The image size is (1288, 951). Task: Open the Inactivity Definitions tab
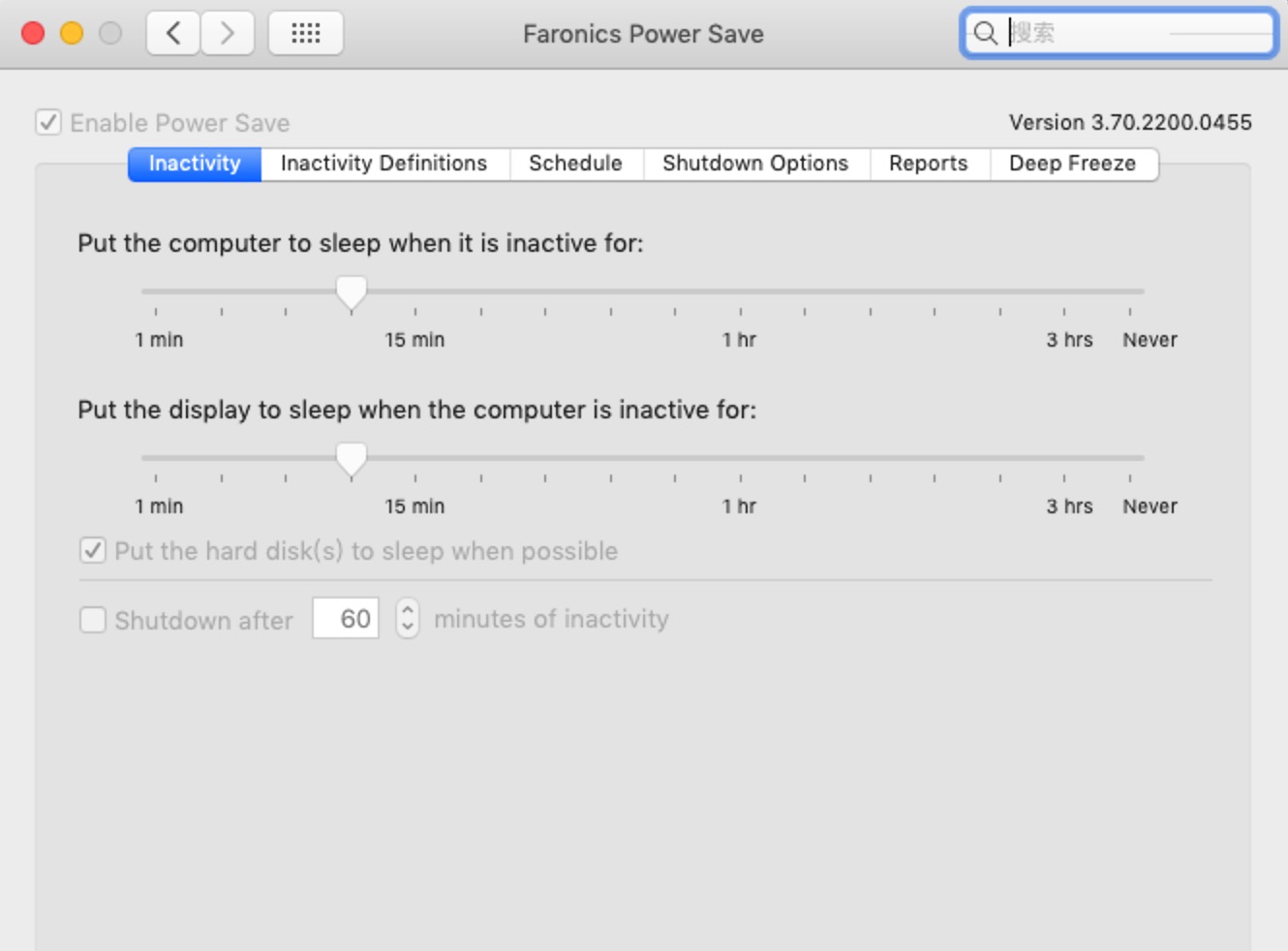tap(384, 164)
